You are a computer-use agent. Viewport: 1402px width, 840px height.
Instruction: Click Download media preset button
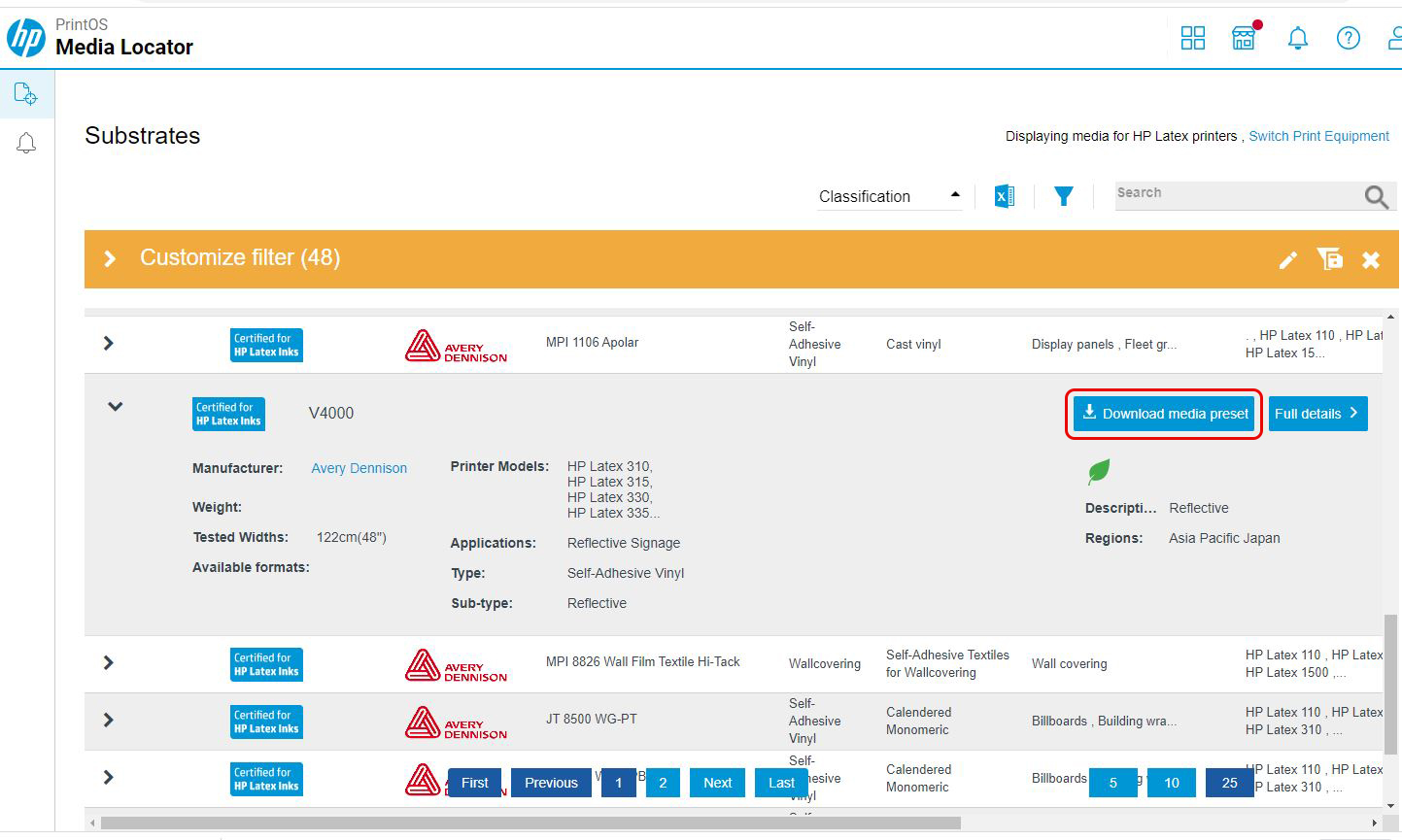[1164, 414]
